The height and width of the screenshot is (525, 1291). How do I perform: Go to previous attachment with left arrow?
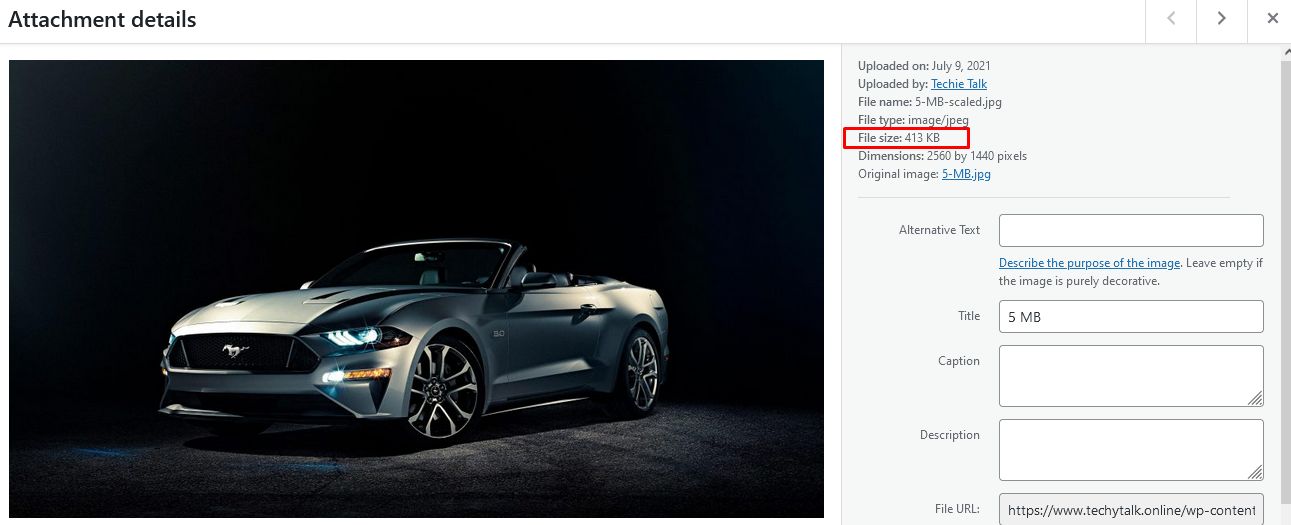pos(1171,19)
